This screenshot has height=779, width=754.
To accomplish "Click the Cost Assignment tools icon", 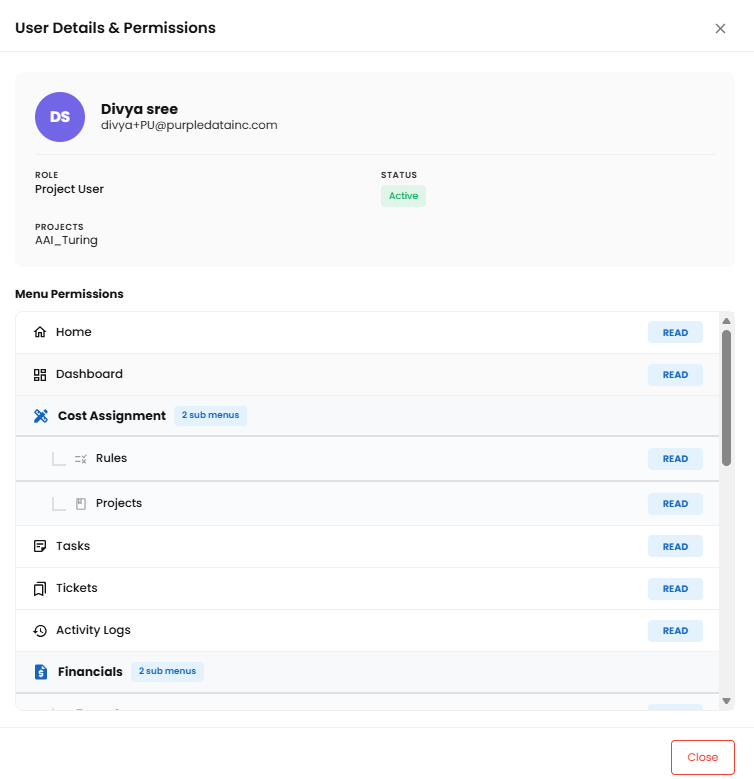I will click(41, 416).
